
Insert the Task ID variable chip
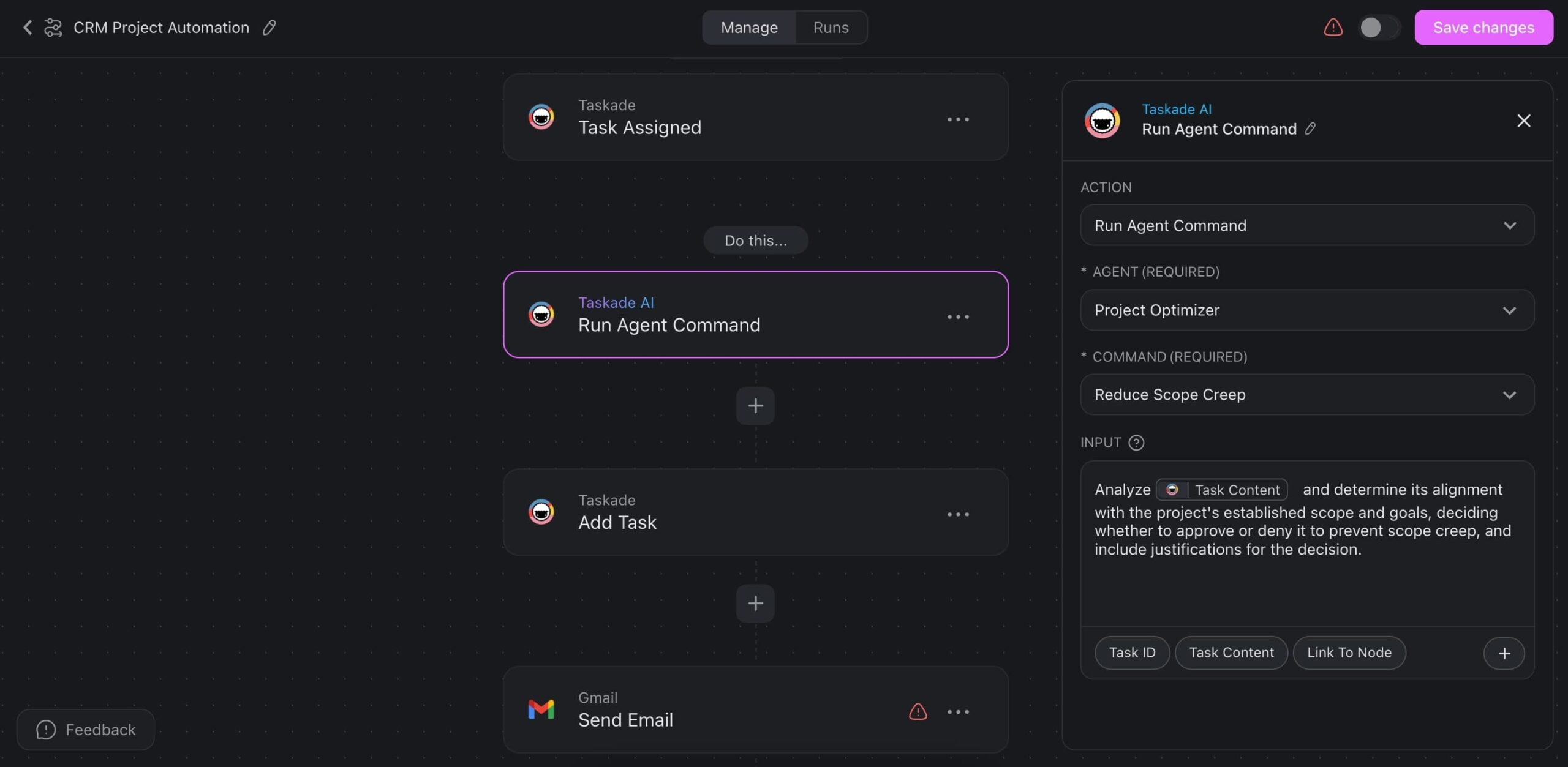[x=1131, y=653]
